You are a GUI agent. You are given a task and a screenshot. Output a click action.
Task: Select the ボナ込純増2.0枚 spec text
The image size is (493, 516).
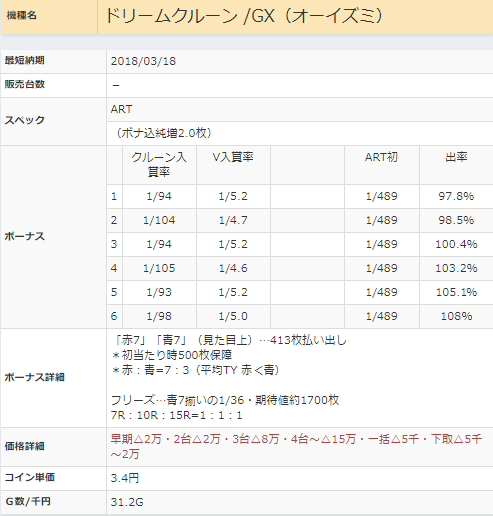(164, 133)
